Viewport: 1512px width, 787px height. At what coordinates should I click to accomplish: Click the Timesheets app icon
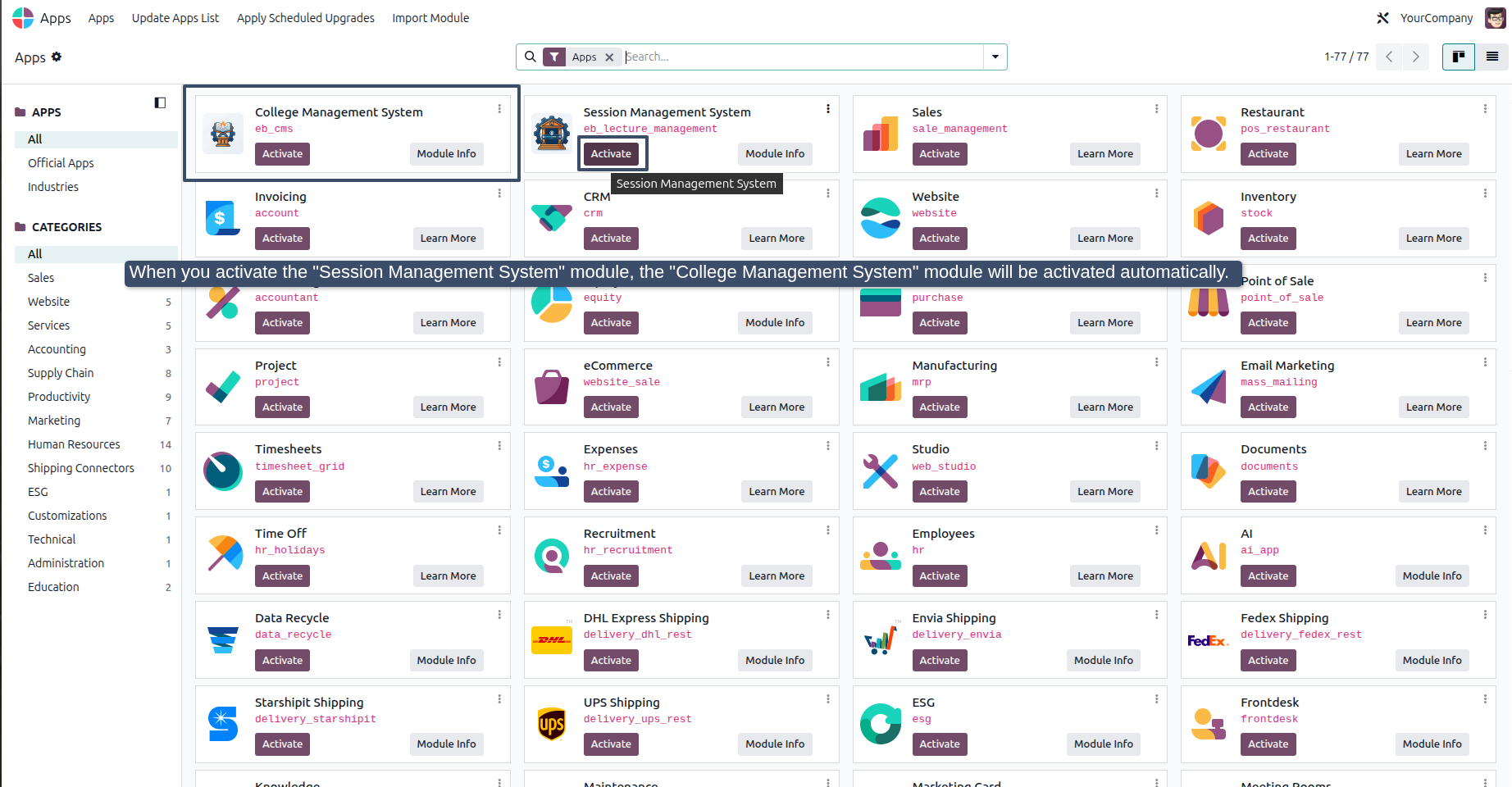[223, 471]
